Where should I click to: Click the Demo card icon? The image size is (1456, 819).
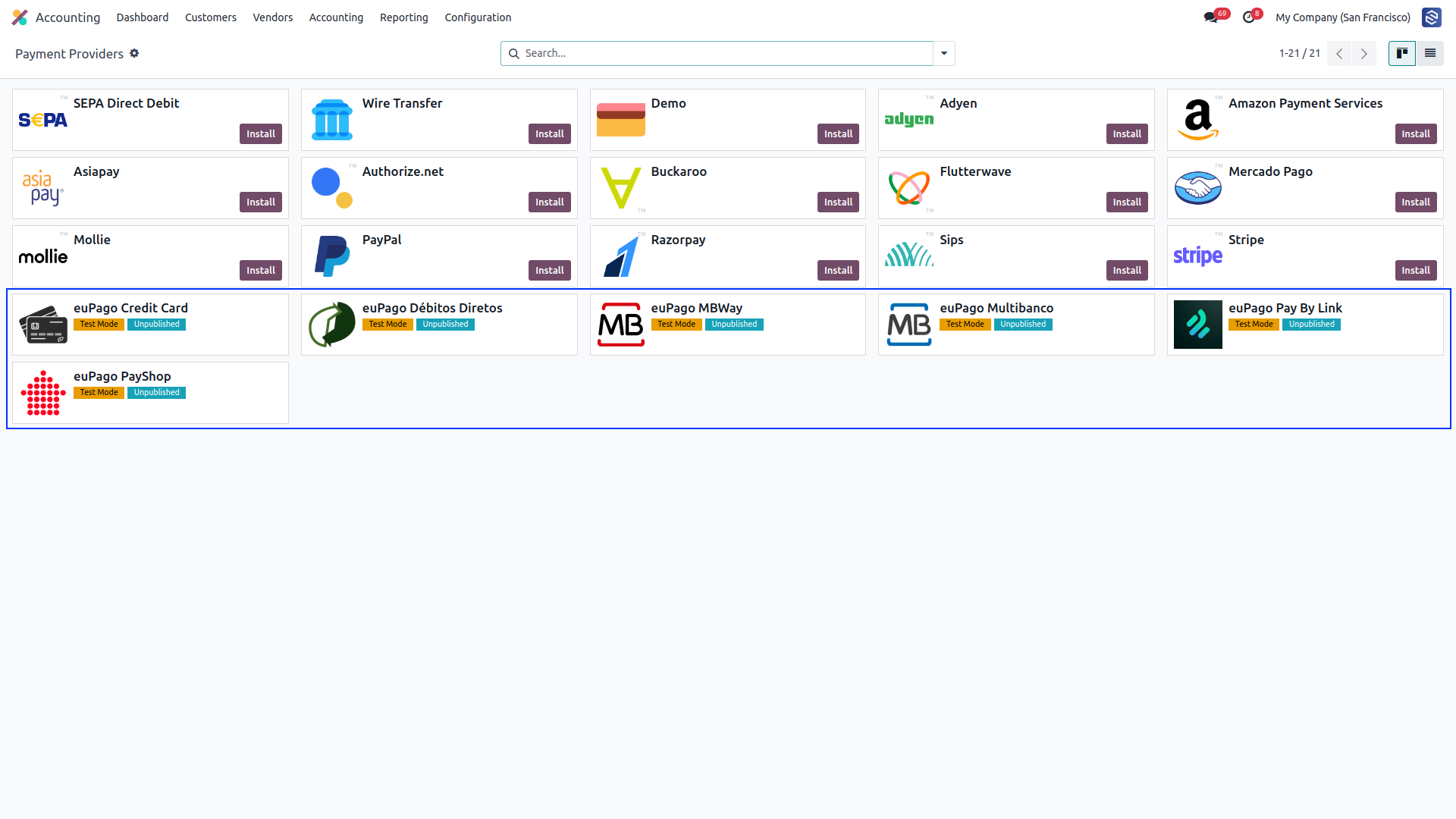tap(621, 120)
